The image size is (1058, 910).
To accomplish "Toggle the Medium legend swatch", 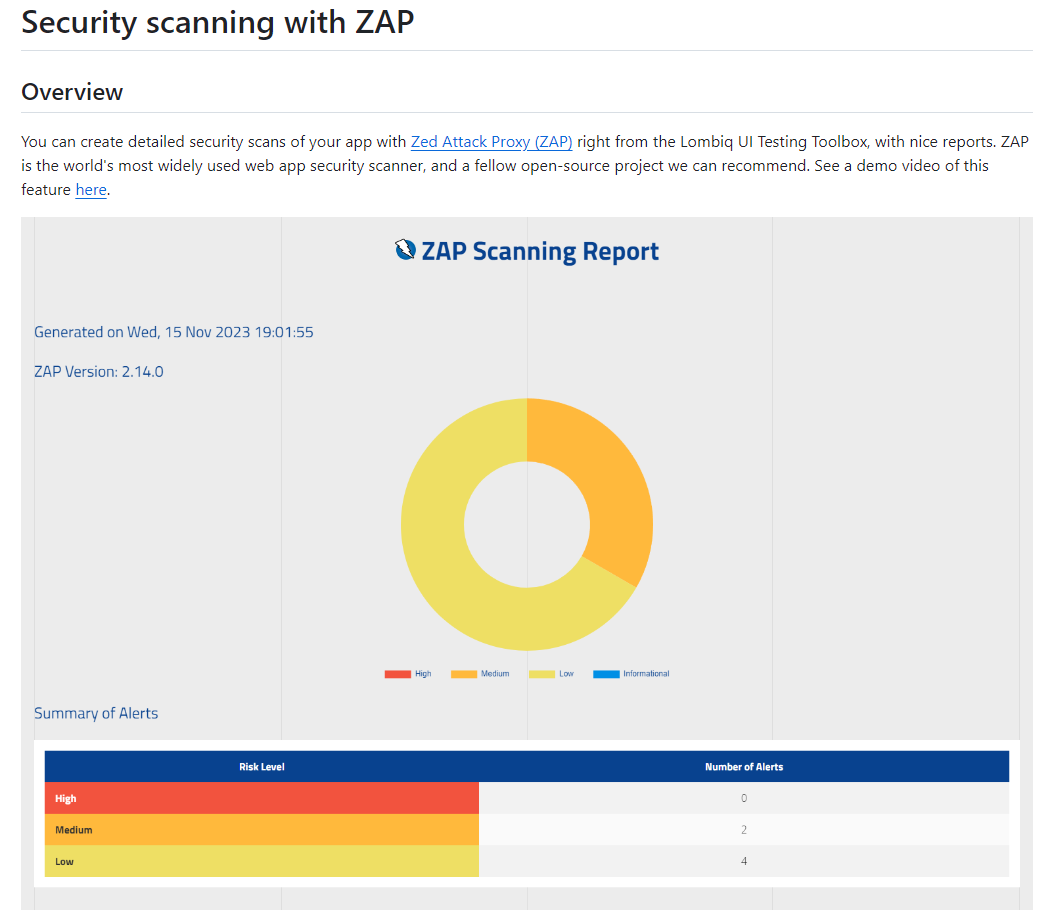I will tap(464, 674).
